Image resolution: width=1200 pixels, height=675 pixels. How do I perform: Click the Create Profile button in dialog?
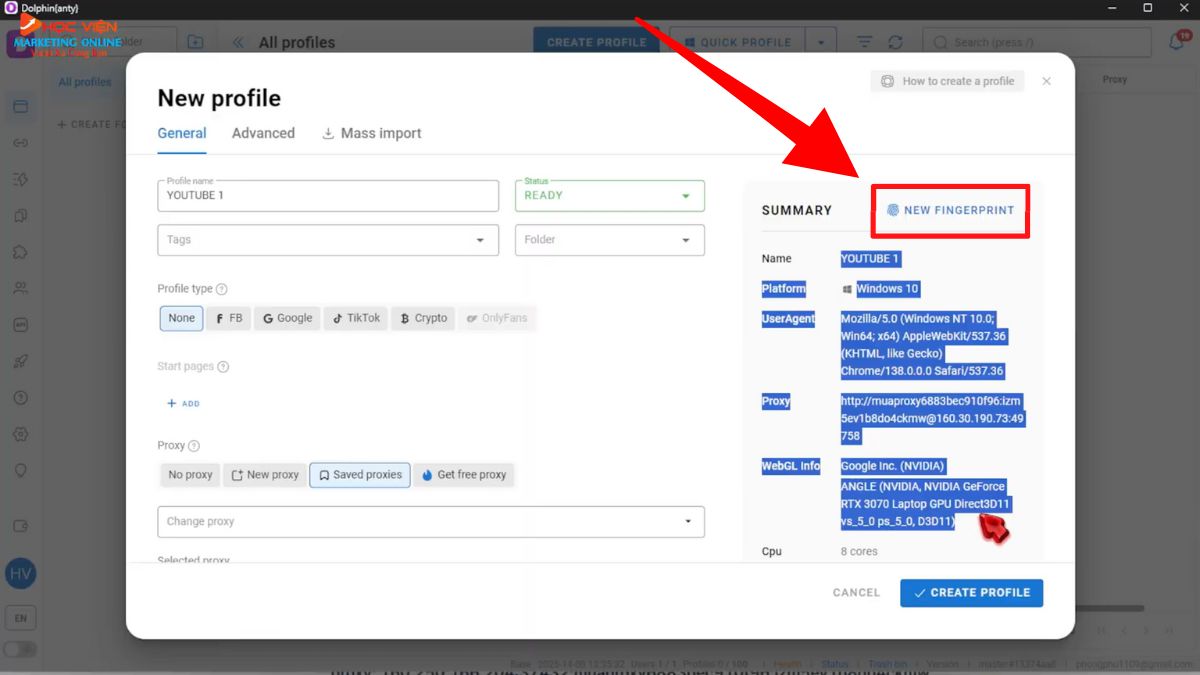click(972, 593)
